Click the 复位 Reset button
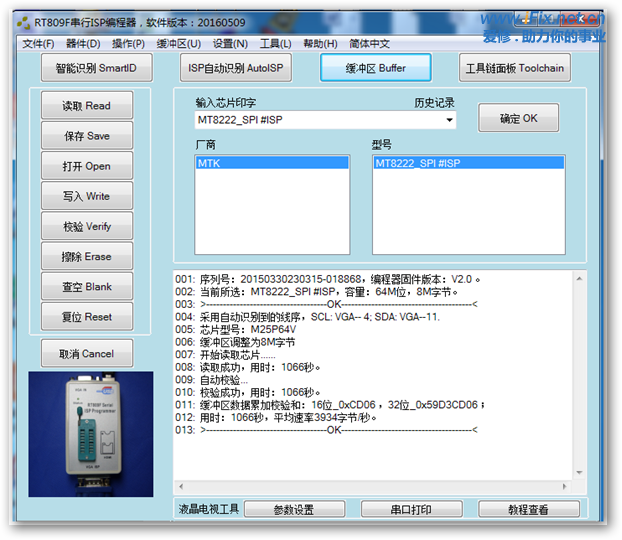Image resolution: width=622 pixels, height=540 pixels. (x=87, y=317)
